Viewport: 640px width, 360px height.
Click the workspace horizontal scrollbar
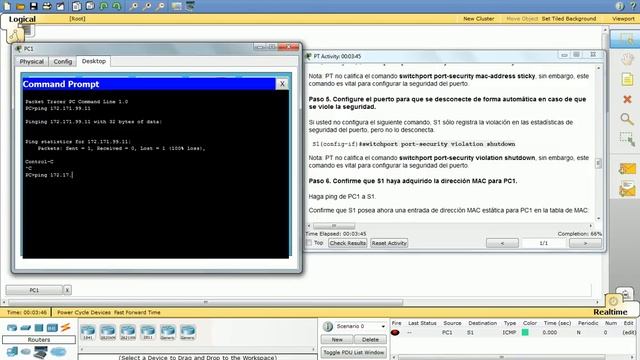206,302
